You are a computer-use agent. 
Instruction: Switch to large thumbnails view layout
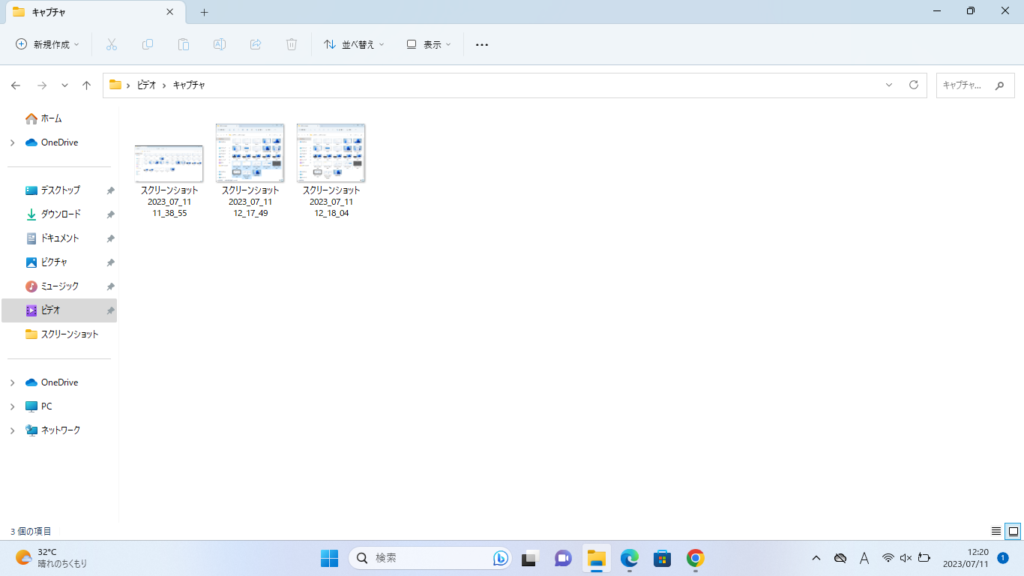pyautogui.click(x=1012, y=531)
